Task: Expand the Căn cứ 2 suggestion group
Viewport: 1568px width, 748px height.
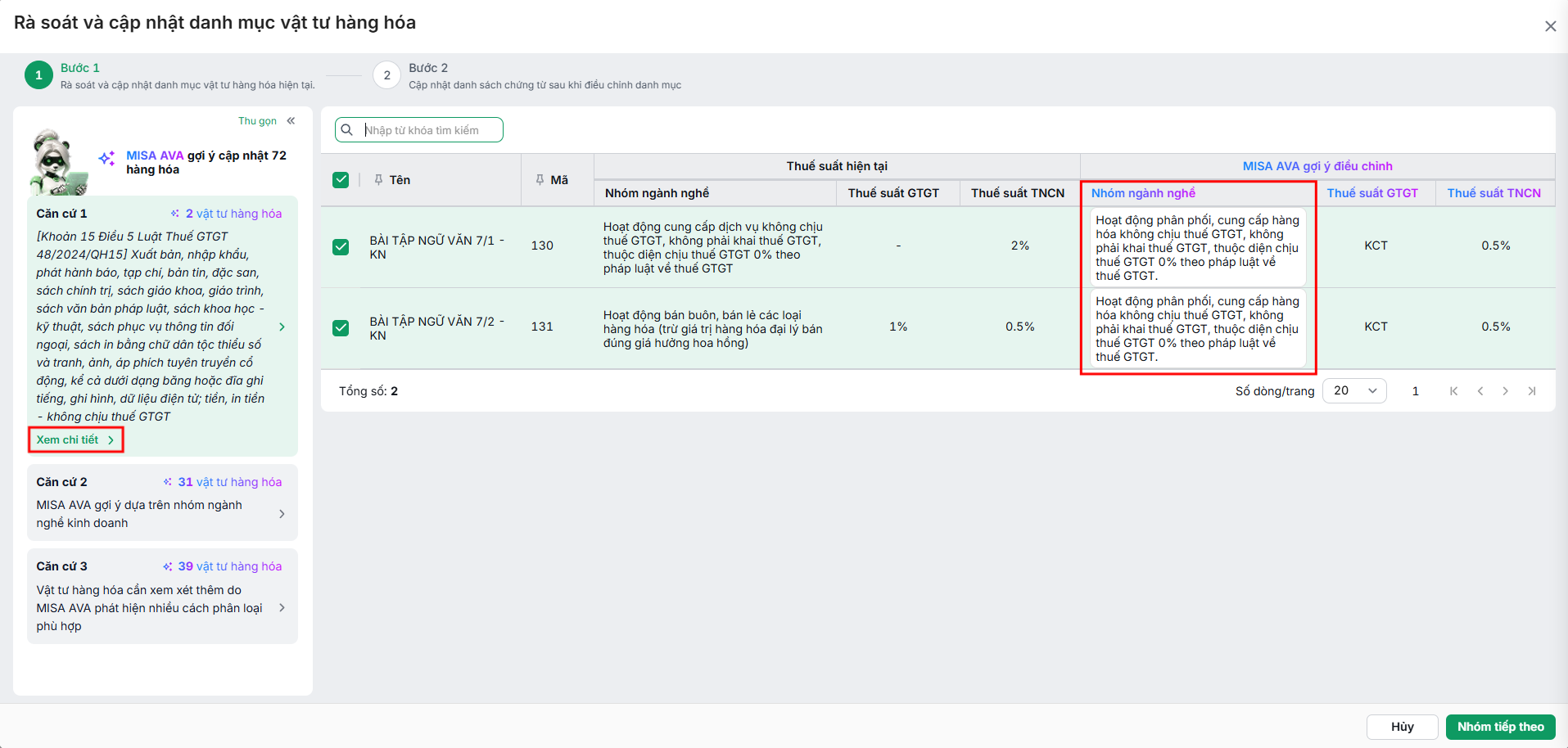Action: pyautogui.click(x=162, y=502)
